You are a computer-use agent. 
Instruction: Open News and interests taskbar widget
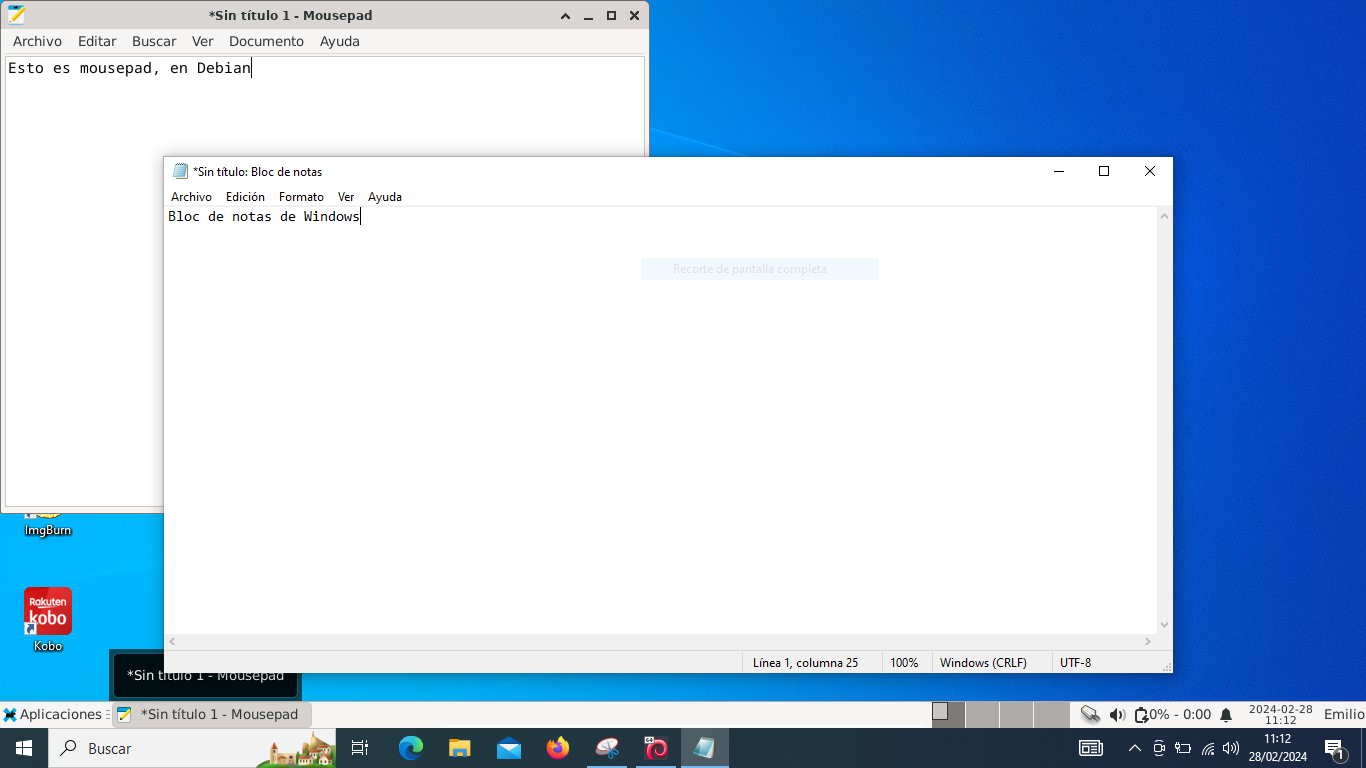click(x=1090, y=748)
